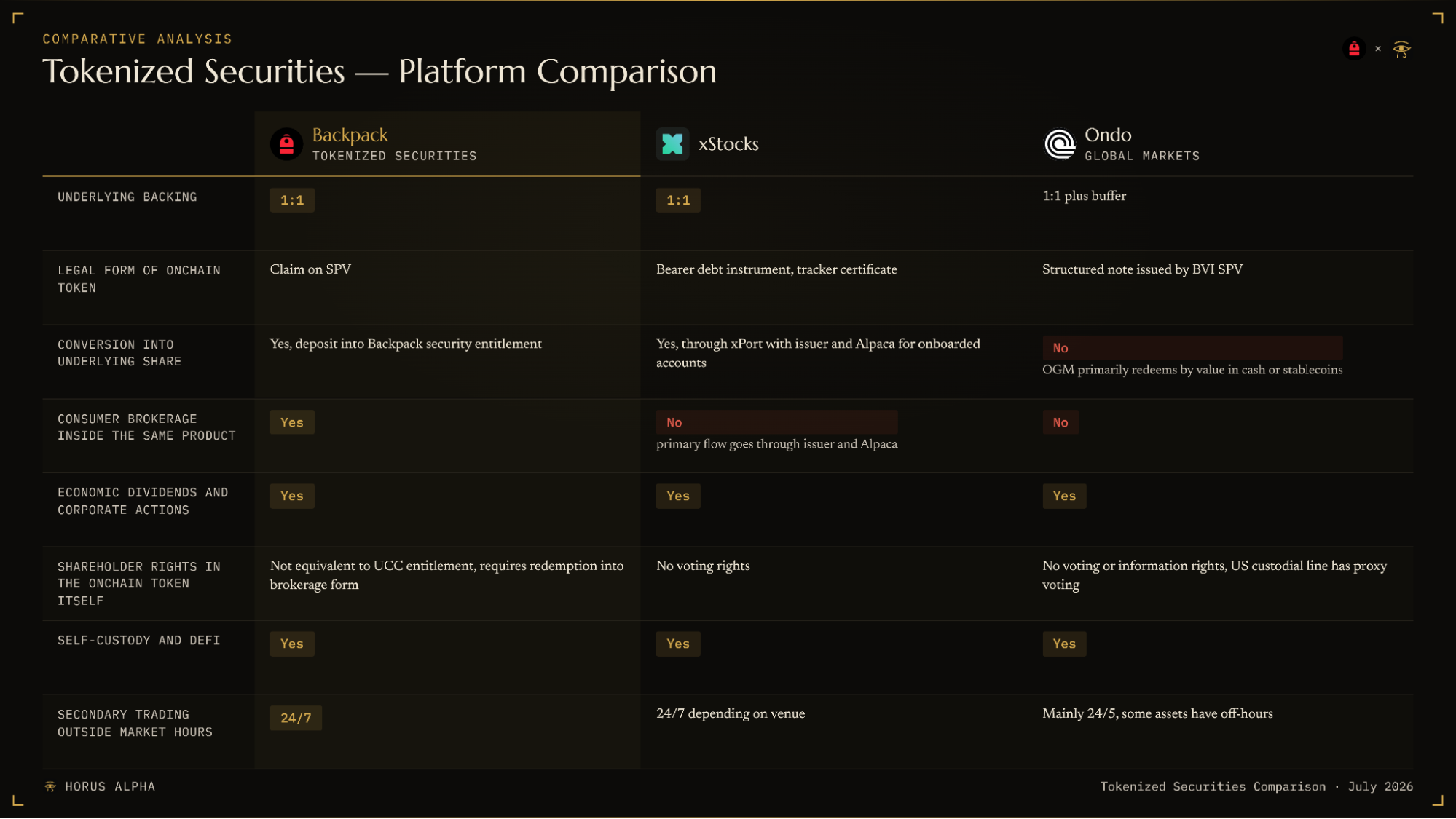Click Backpack's Yes badge in self-custody row
The height and width of the screenshot is (819, 1456).
click(x=292, y=644)
